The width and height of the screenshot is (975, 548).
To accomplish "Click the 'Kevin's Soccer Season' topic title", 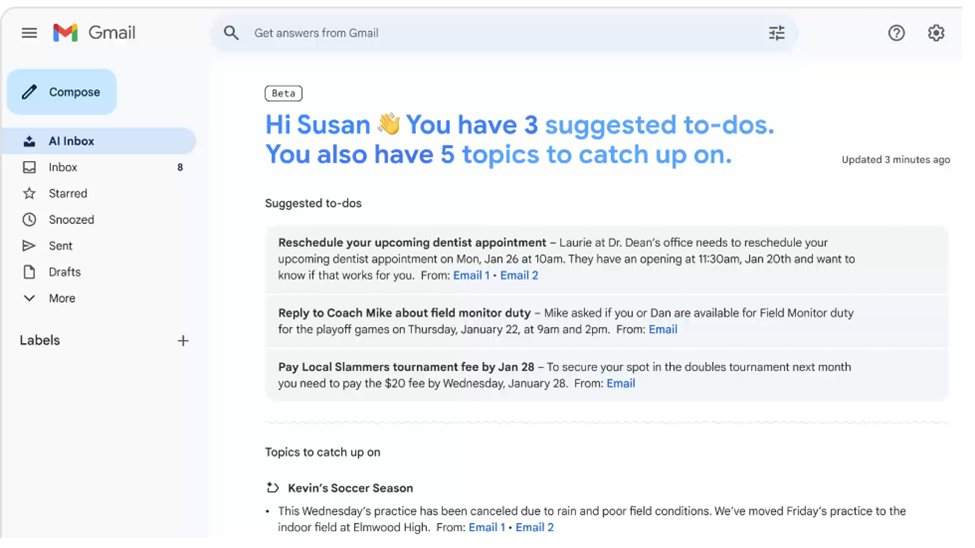I will point(350,488).
